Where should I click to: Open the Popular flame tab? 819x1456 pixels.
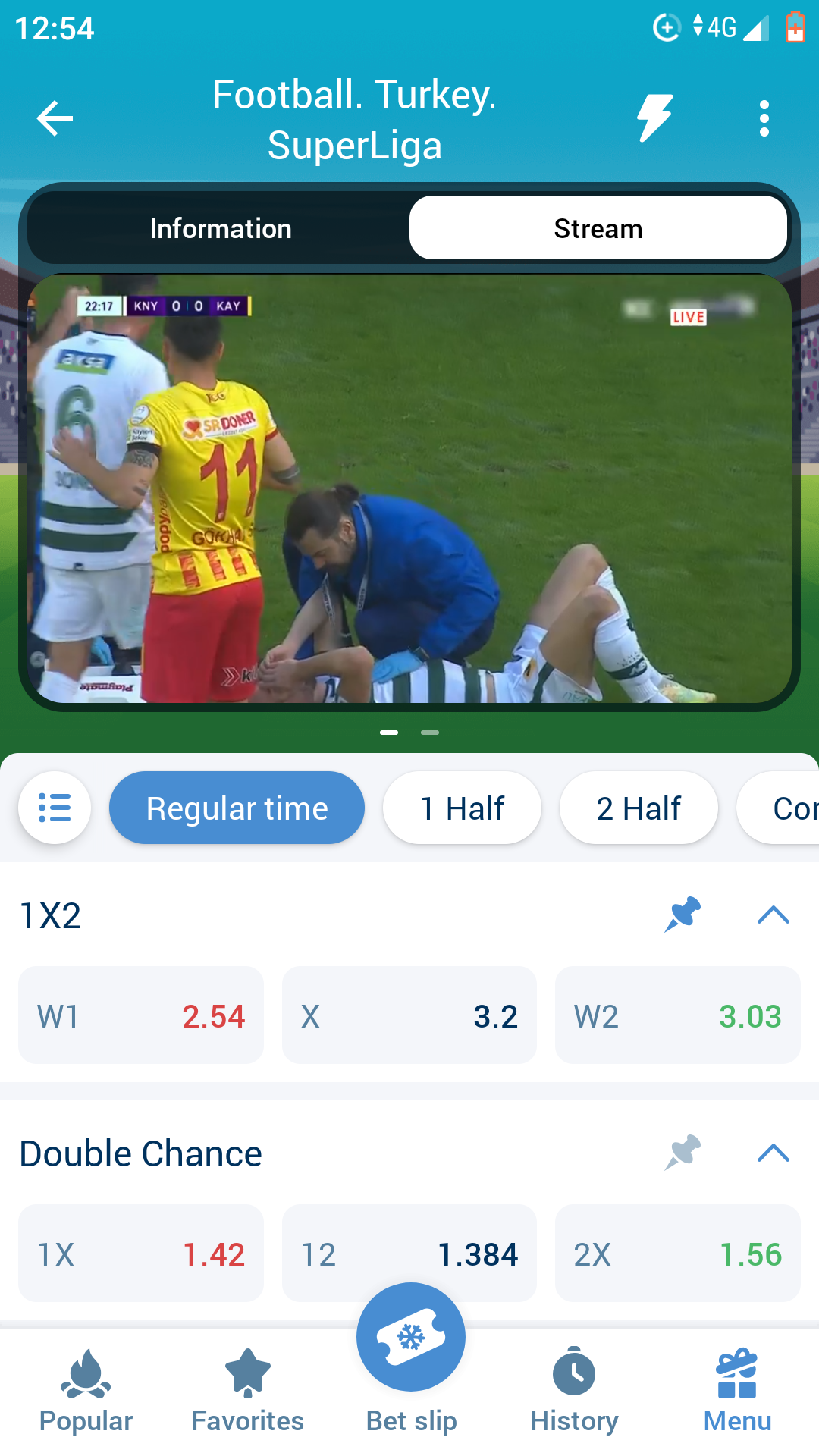(x=86, y=1392)
